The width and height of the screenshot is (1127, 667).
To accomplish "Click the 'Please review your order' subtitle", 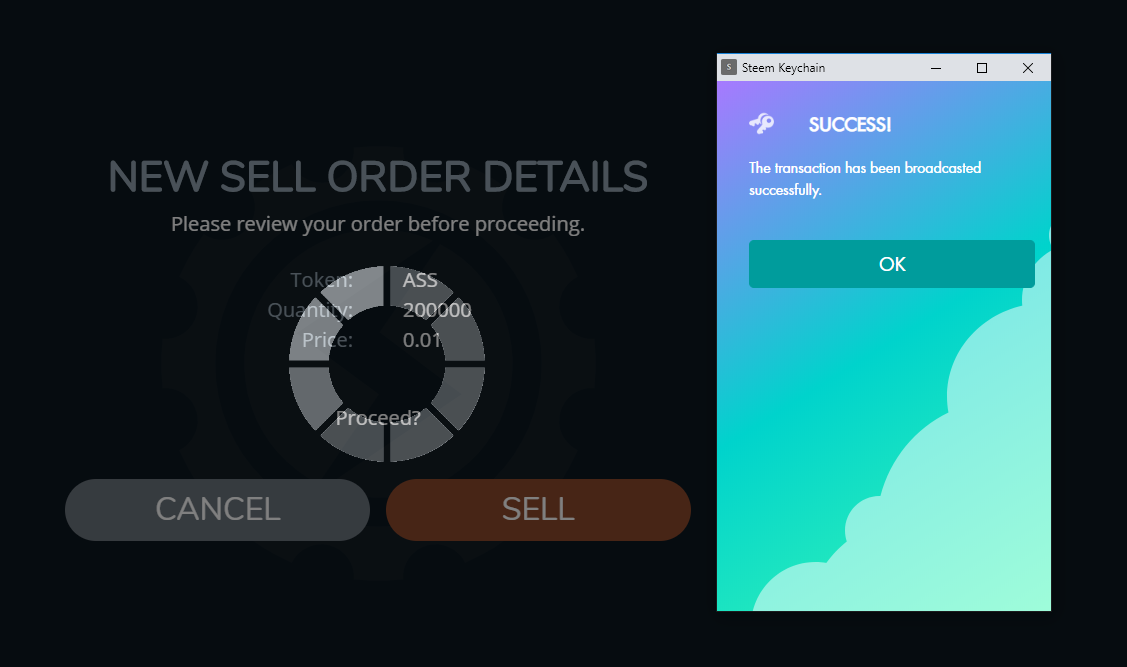I will pyautogui.click(x=378, y=224).
